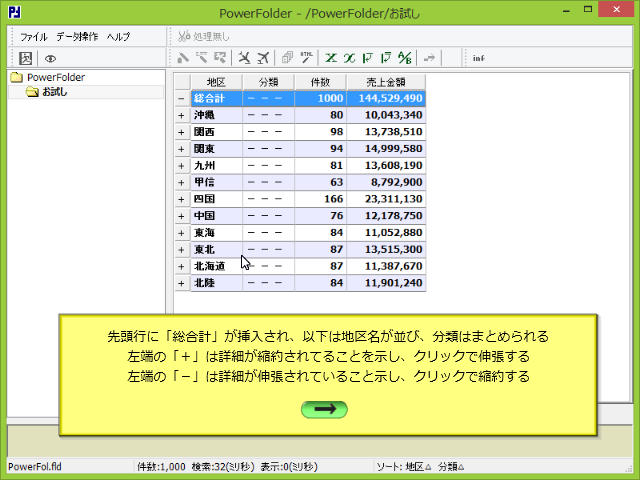Screen dimensions: 640x480
Task: Click the green arrow next button
Action: pos(324,409)
